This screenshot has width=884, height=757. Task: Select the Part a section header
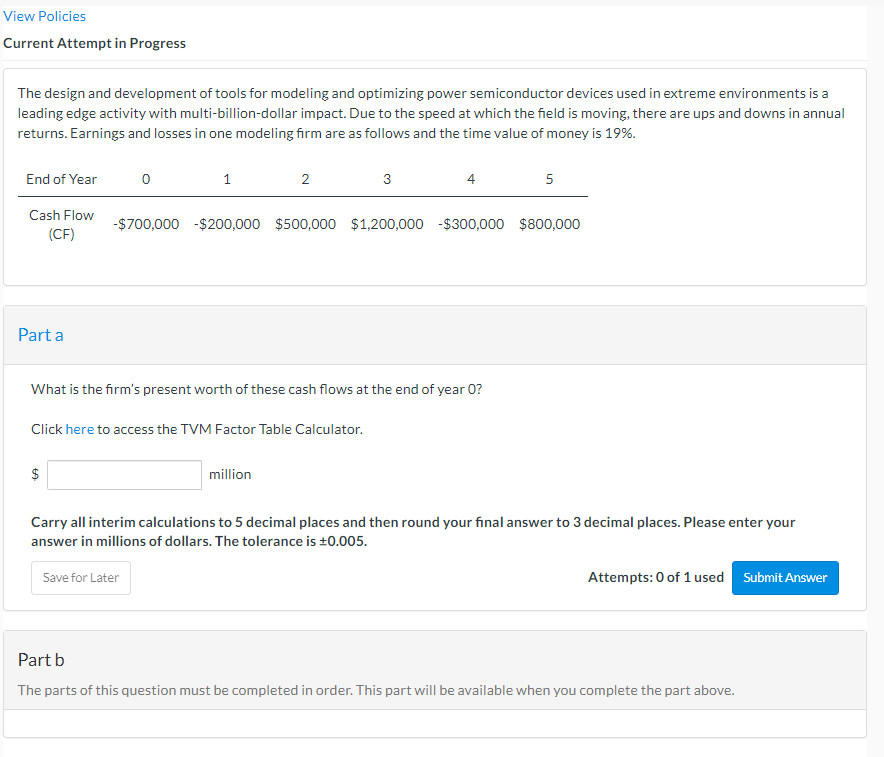tap(41, 334)
